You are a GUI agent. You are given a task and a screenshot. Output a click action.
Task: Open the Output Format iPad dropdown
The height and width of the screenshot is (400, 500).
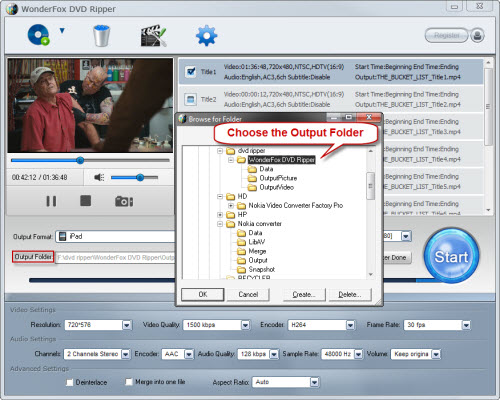116,236
